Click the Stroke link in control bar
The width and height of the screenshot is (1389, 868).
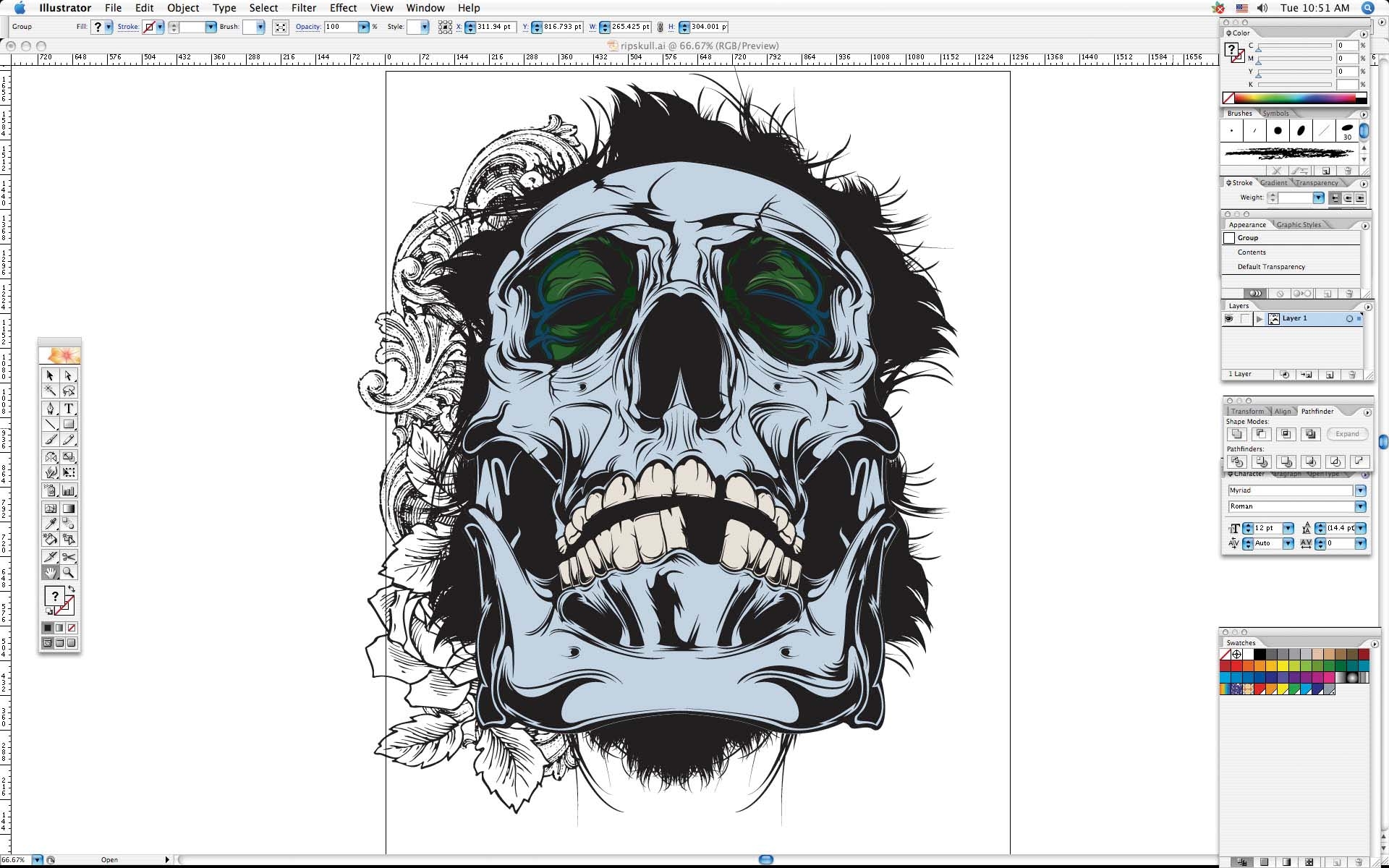[x=128, y=27]
